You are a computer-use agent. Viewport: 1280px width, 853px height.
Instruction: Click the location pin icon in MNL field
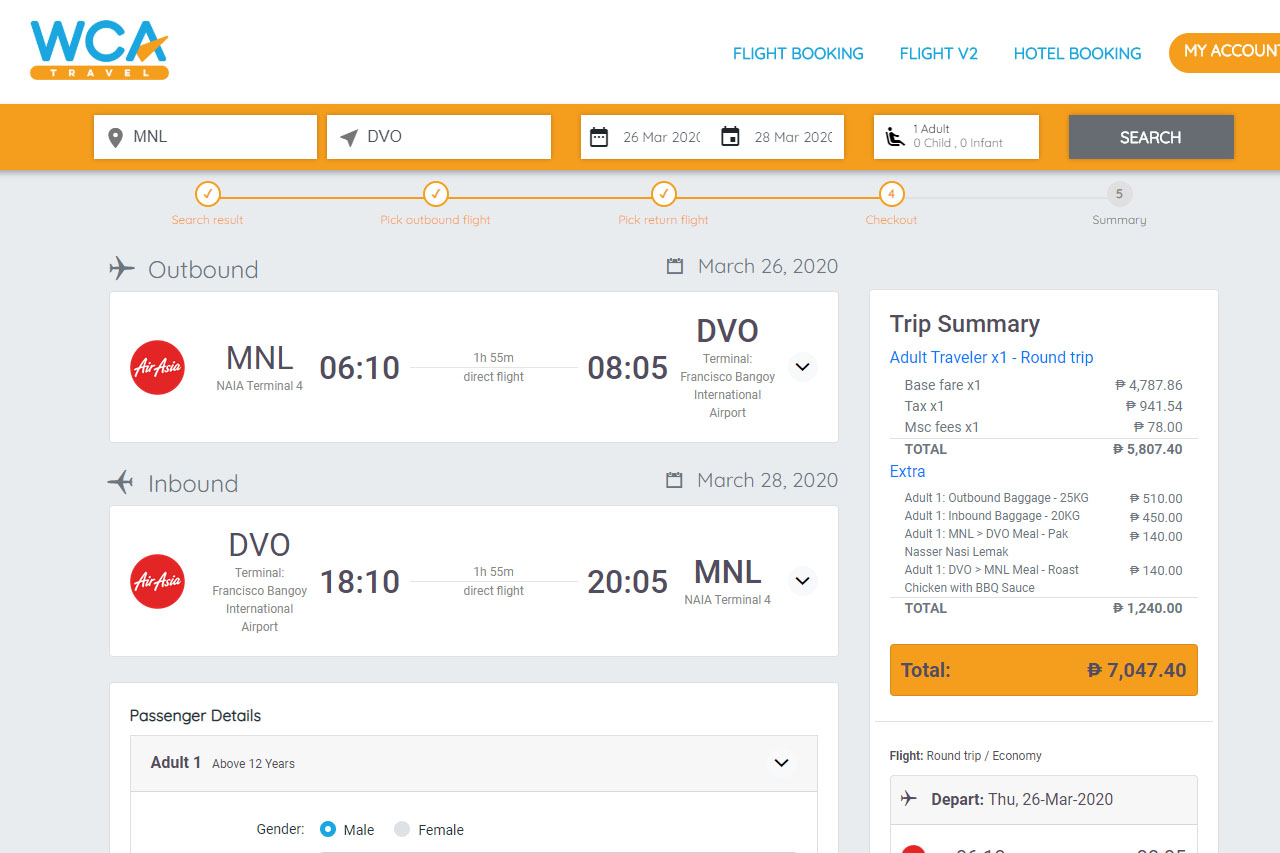116,137
